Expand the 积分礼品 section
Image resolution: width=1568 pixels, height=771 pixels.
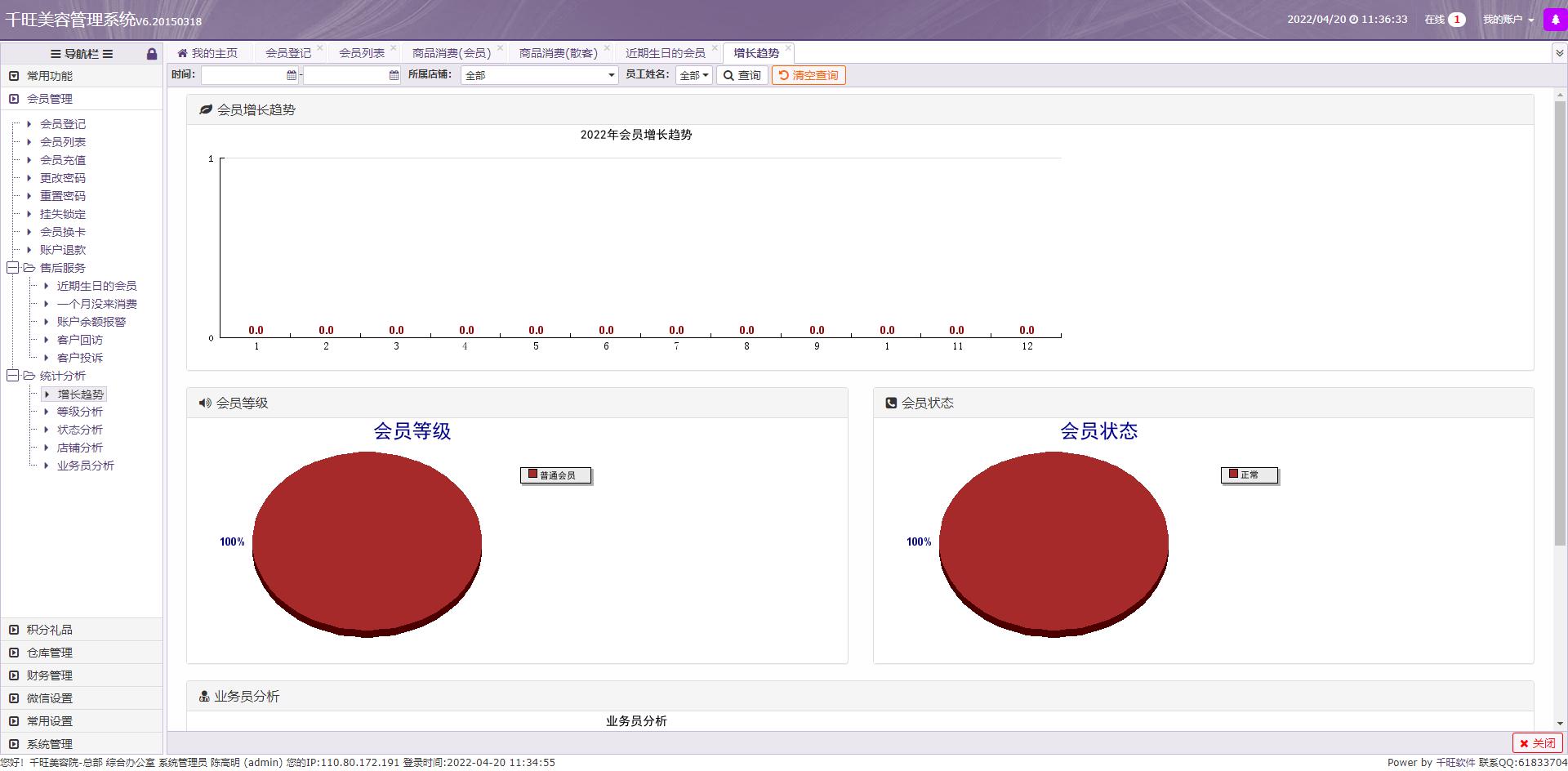[x=82, y=630]
